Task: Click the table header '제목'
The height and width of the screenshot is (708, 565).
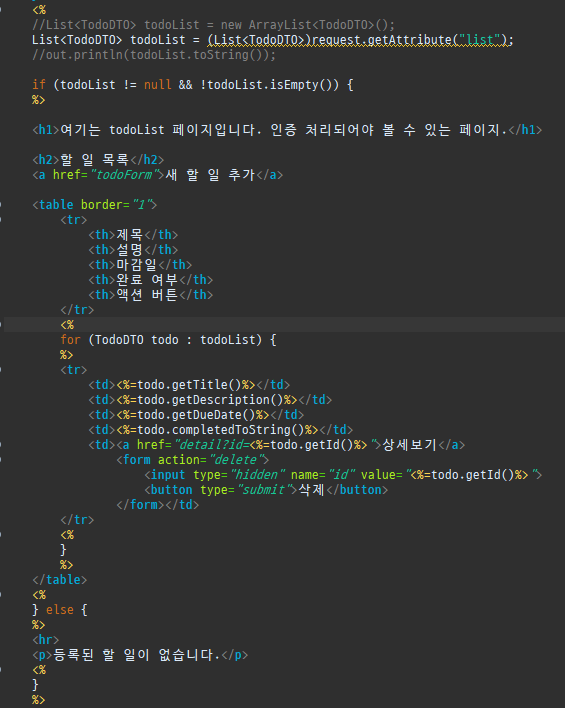Action: (x=130, y=234)
